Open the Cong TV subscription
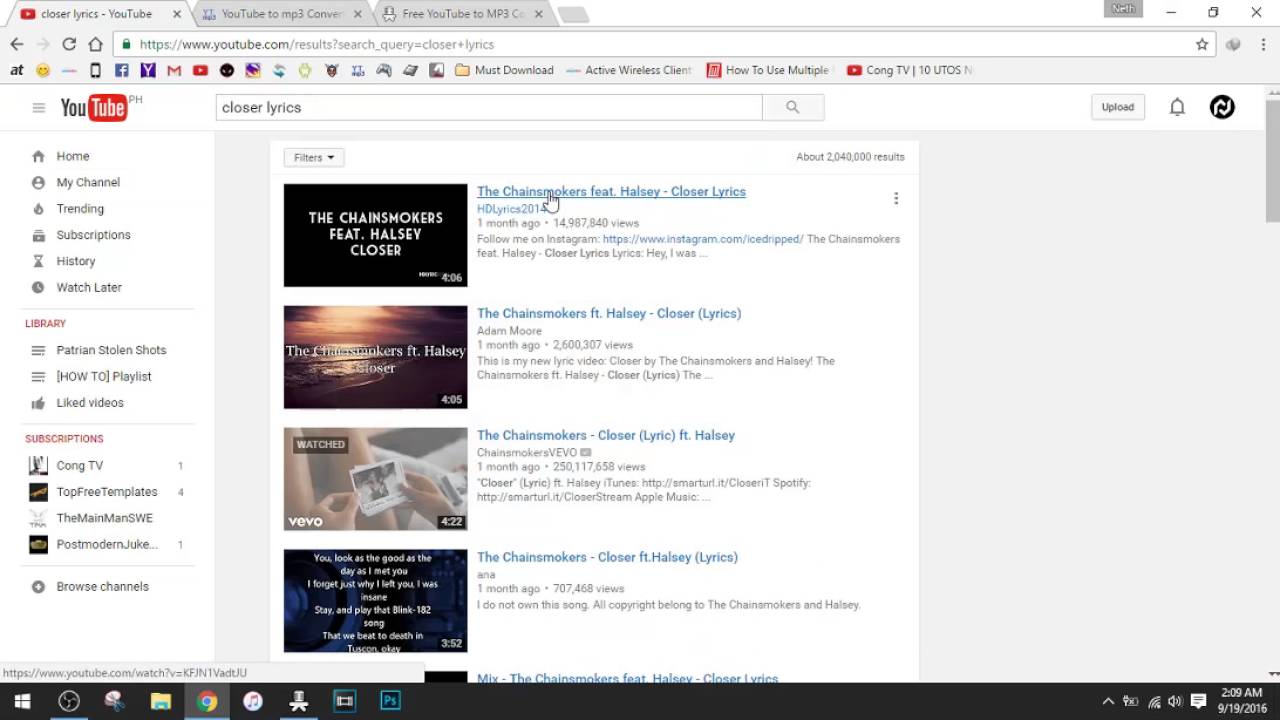This screenshot has width=1280, height=720. pyautogui.click(x=80, y=466)
